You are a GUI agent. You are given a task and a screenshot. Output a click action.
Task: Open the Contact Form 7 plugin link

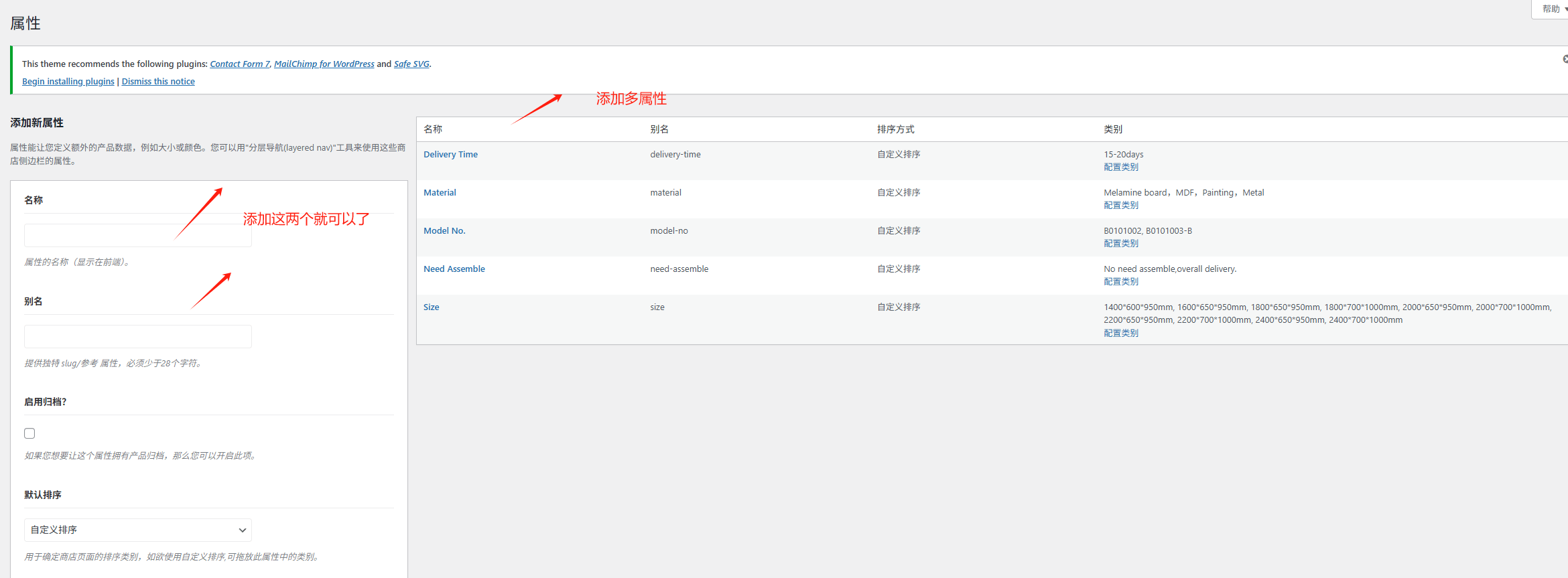point(239,64)
